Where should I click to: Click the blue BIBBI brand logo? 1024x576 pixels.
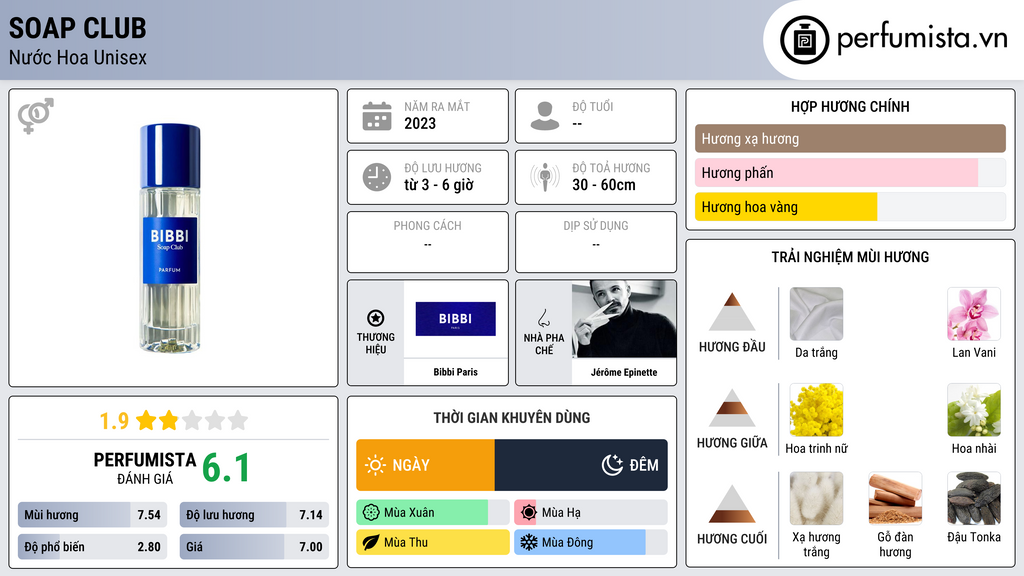[x=455, y=319]
